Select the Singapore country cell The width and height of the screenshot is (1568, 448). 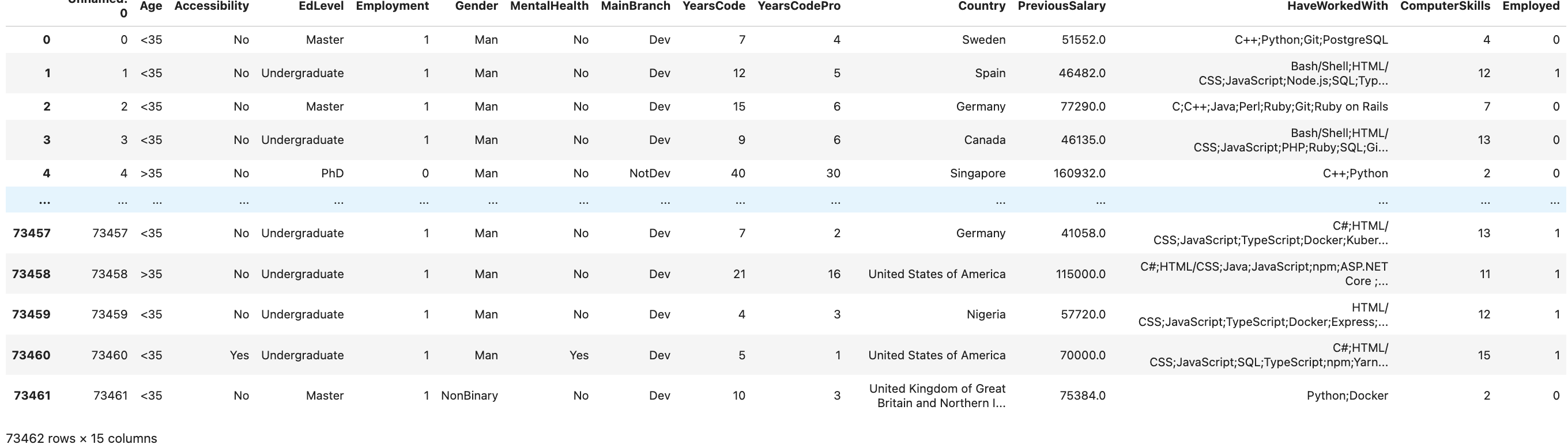(978, 173)
